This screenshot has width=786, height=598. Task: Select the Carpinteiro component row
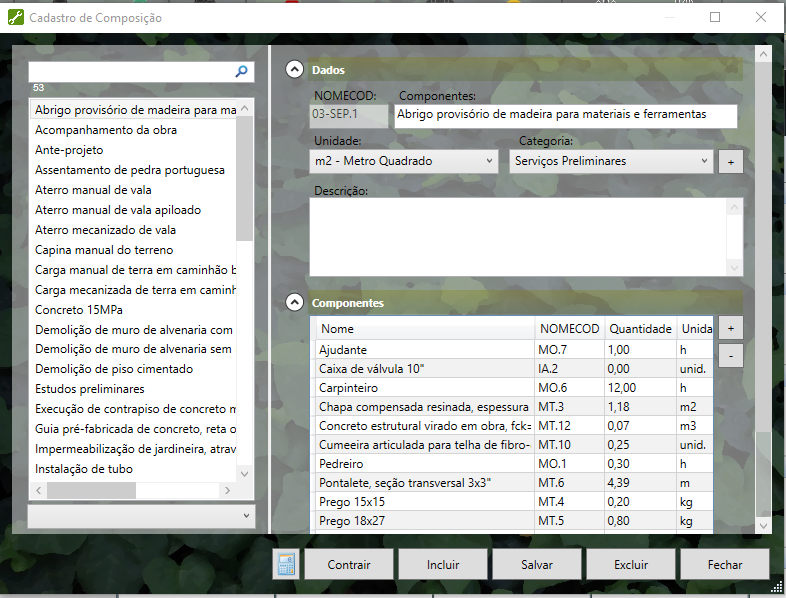[x=426, y=388]
